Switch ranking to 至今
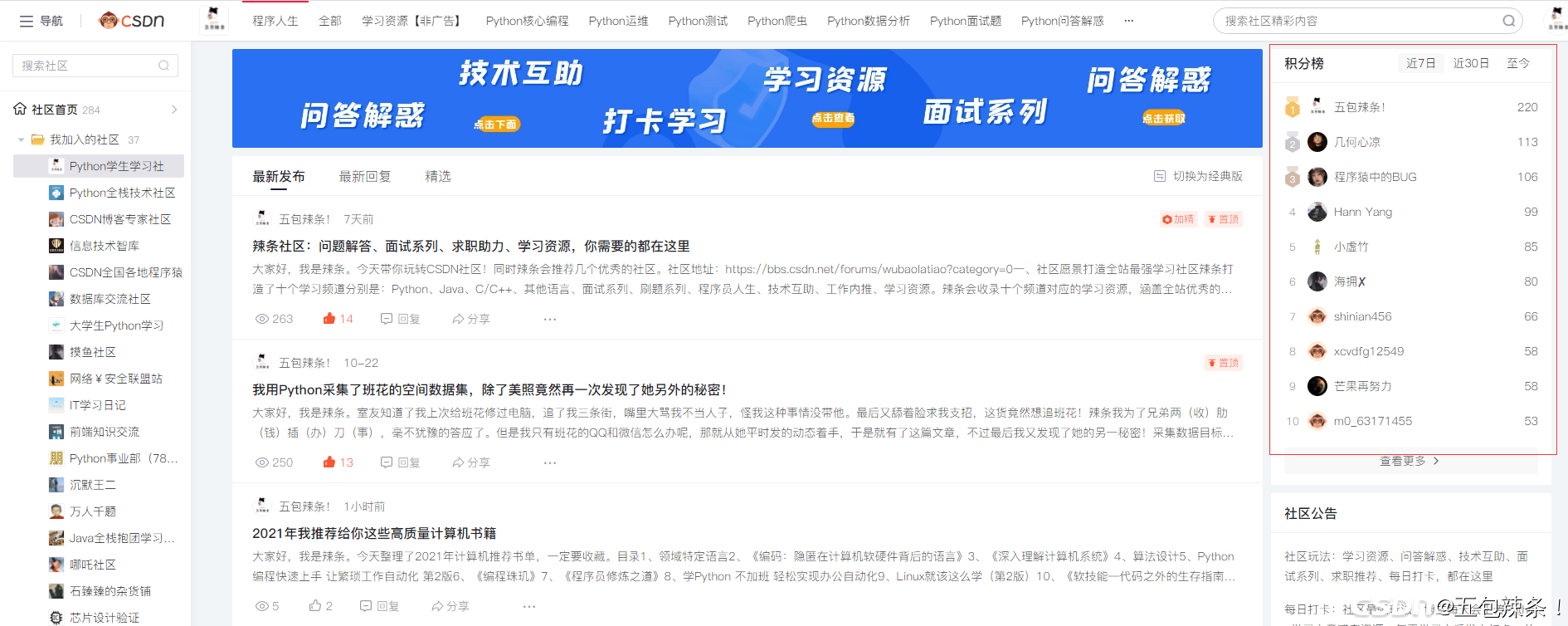 coord(1518,63)
